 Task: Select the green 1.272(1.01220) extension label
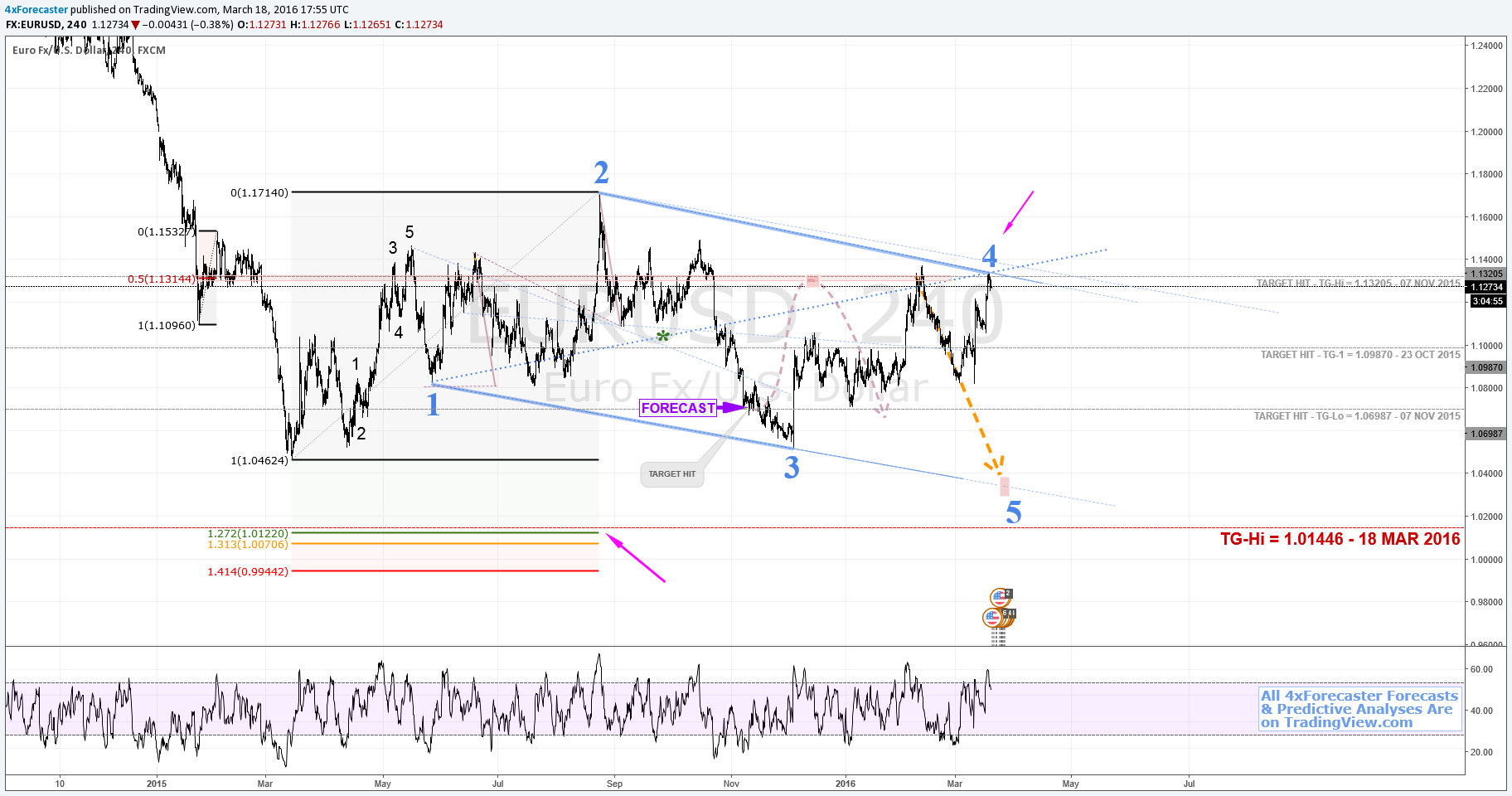[x=248, y=533]
